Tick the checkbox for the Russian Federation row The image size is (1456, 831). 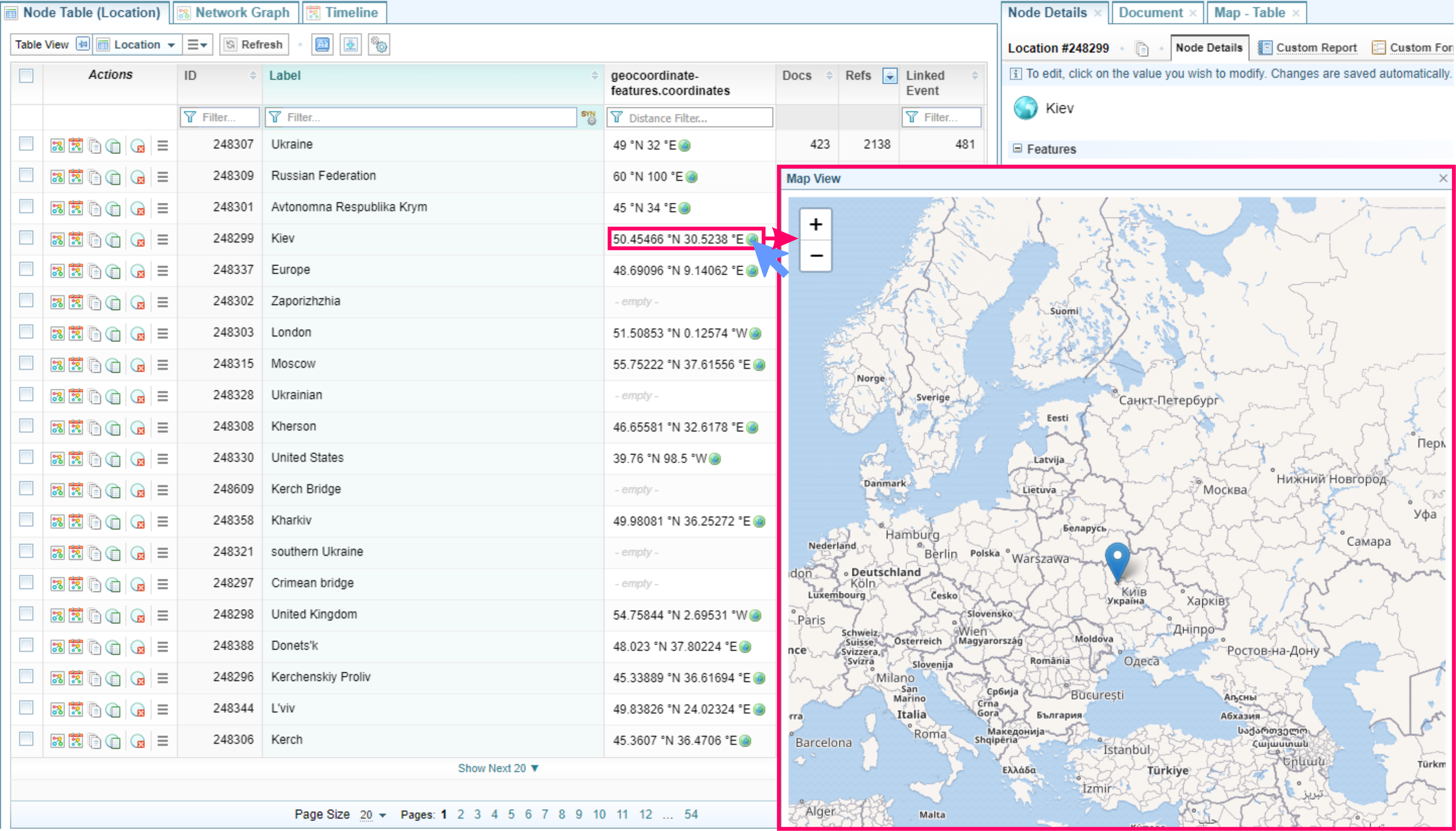click(26, 176)
